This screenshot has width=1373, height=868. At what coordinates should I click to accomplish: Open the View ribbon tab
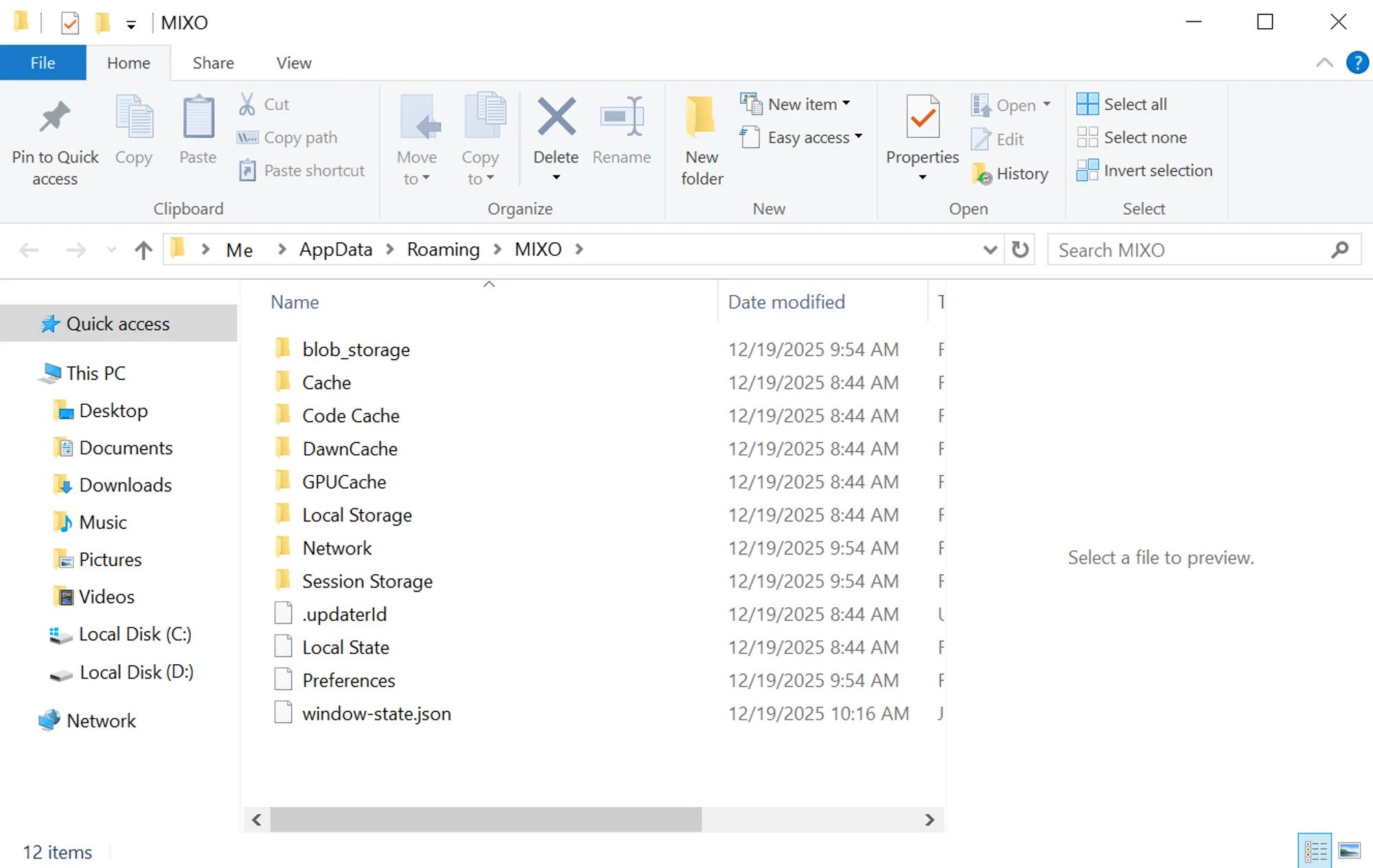pyautogui.click(x=293, y=63)
